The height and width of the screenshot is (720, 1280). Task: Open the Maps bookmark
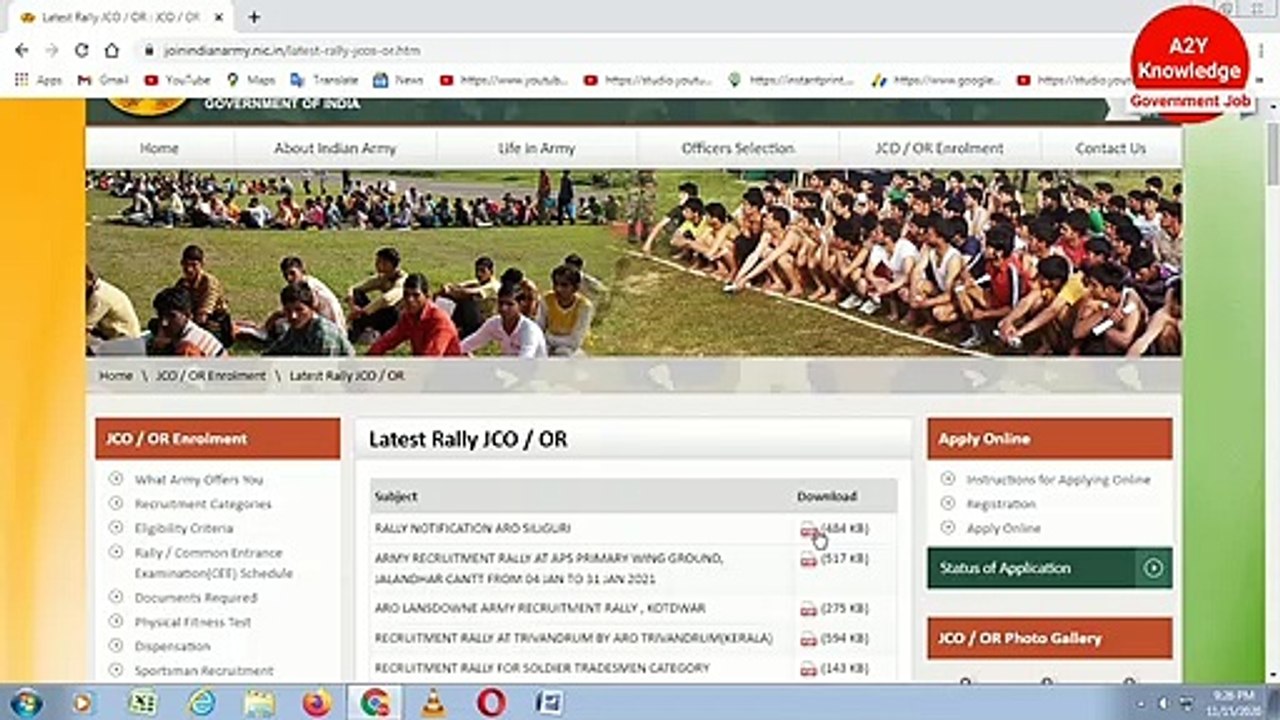click(x=251, y=80)
